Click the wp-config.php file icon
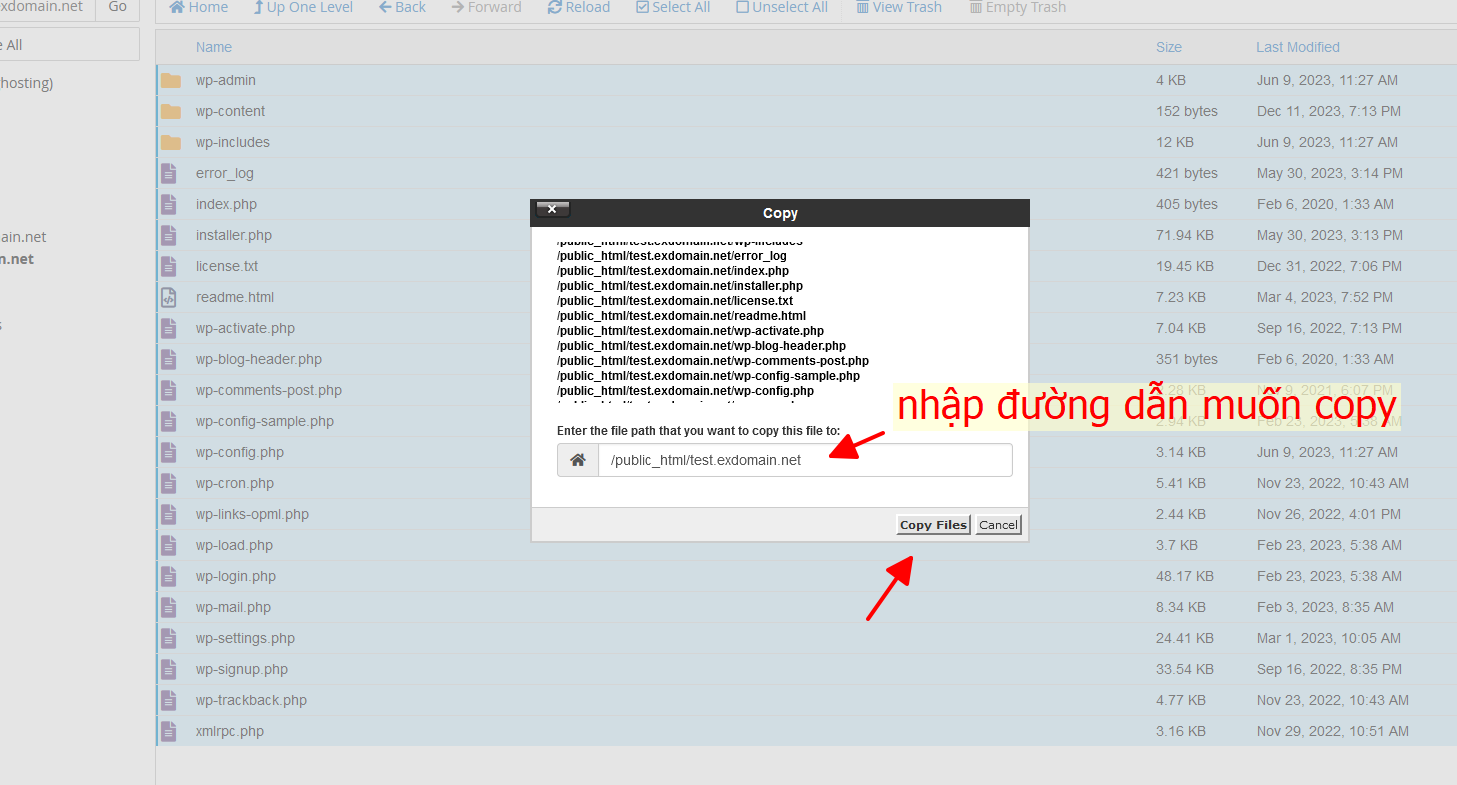The height and width of the screenshot is (785, 1457). [x=169, y=452]
